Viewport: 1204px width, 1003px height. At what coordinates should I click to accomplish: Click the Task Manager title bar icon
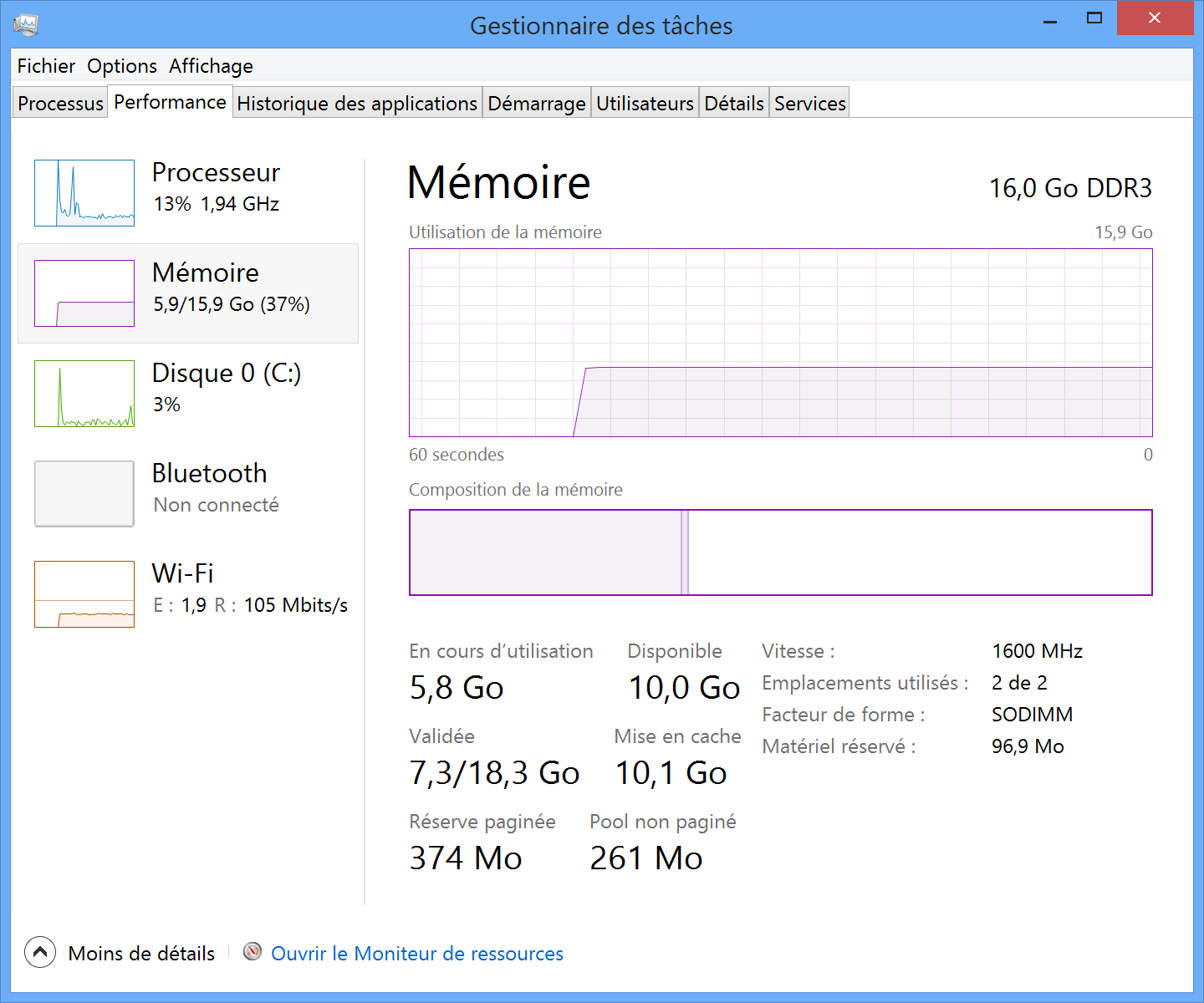tap(26, 24)
